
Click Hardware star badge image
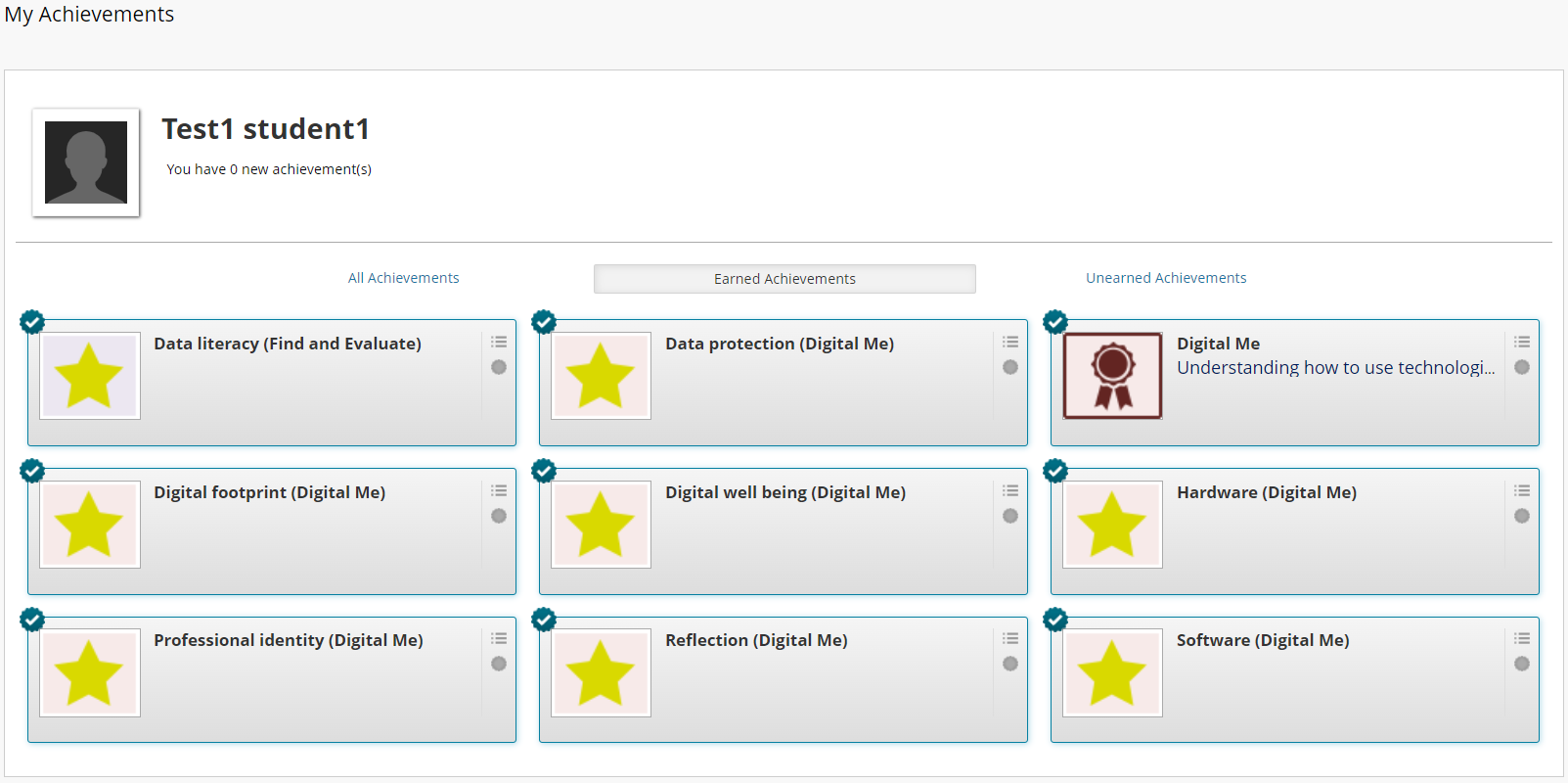tap(1113, 525)
